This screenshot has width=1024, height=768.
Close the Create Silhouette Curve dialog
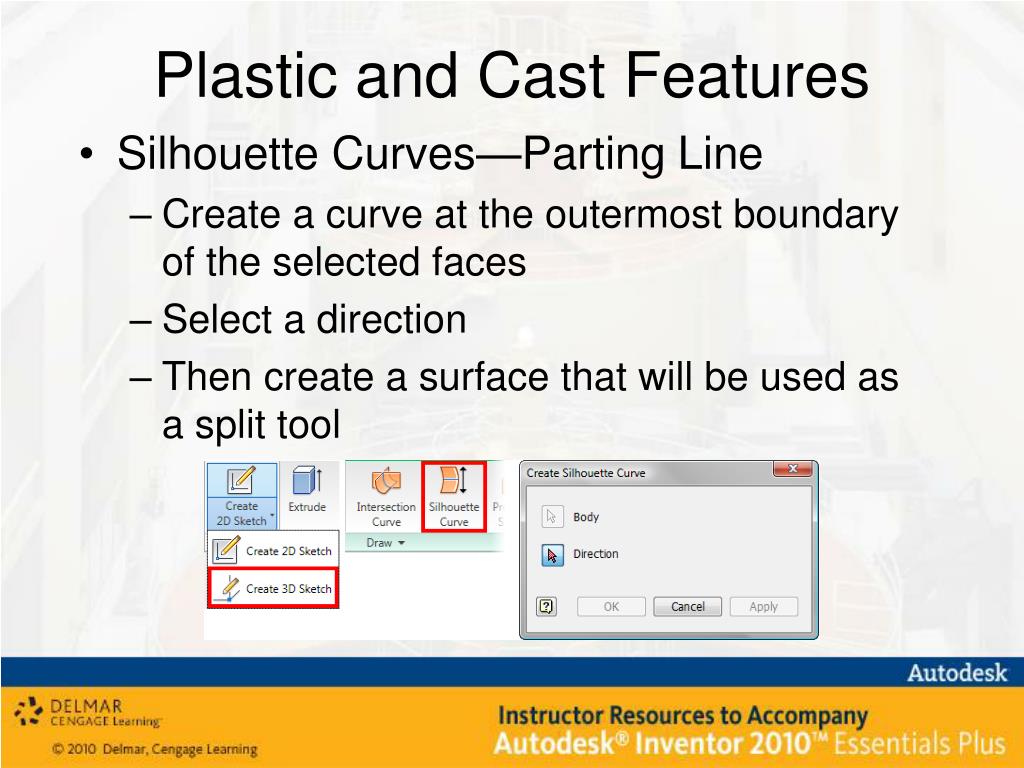point(792,469)
